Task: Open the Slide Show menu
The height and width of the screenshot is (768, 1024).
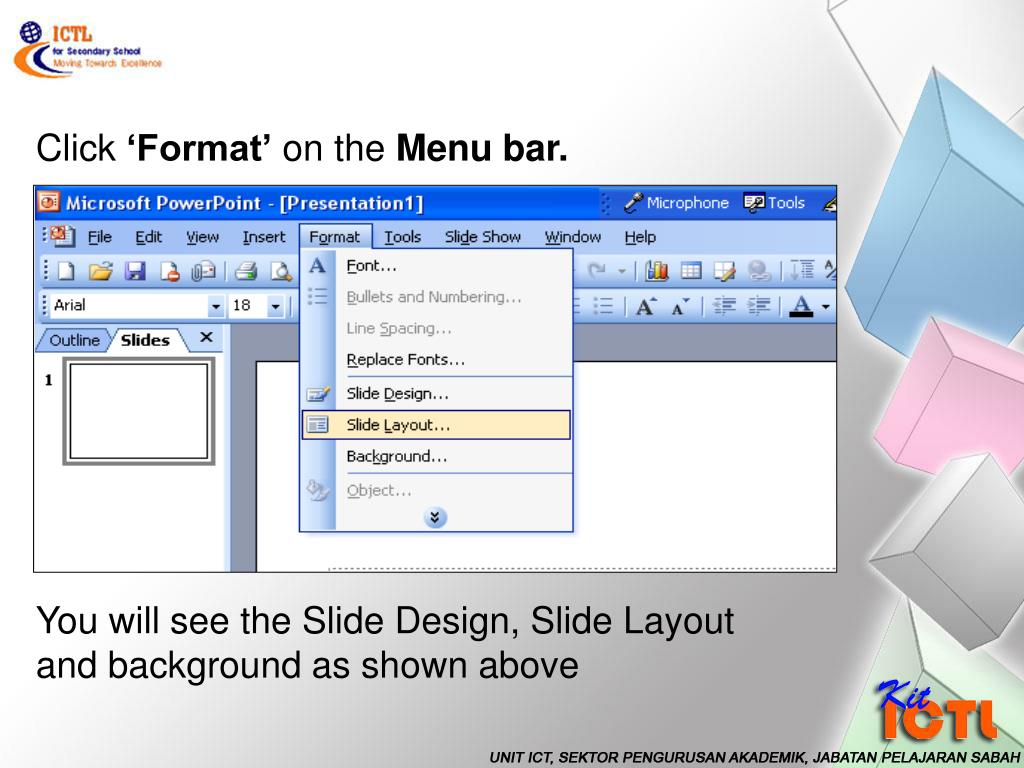Action: (483, 237)
